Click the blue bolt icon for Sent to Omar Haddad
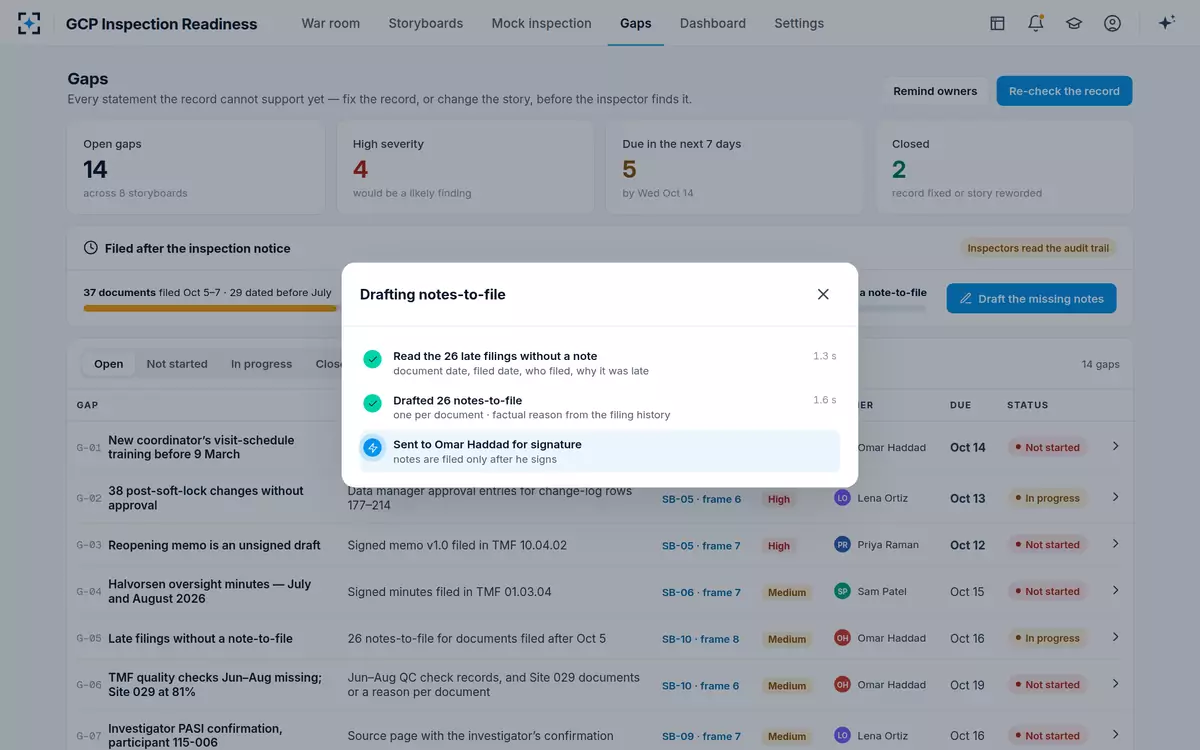This screenshot has height=750, width=1200. [373, 448]
